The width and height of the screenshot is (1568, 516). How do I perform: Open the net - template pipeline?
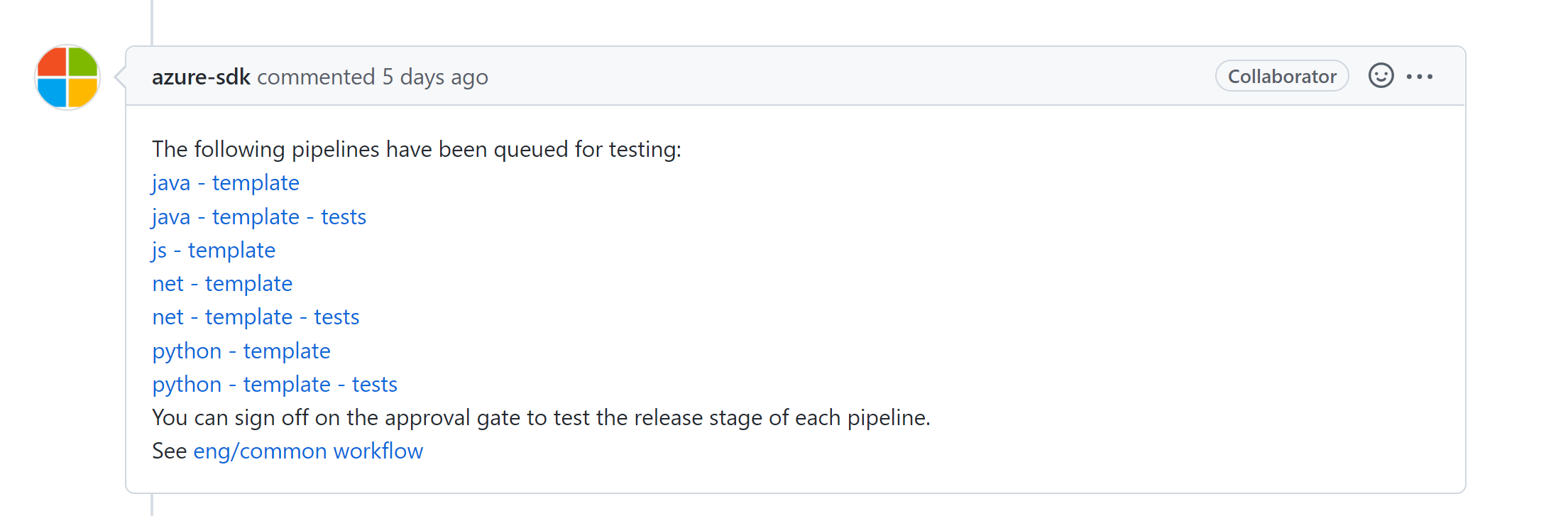tap(221, 283)
